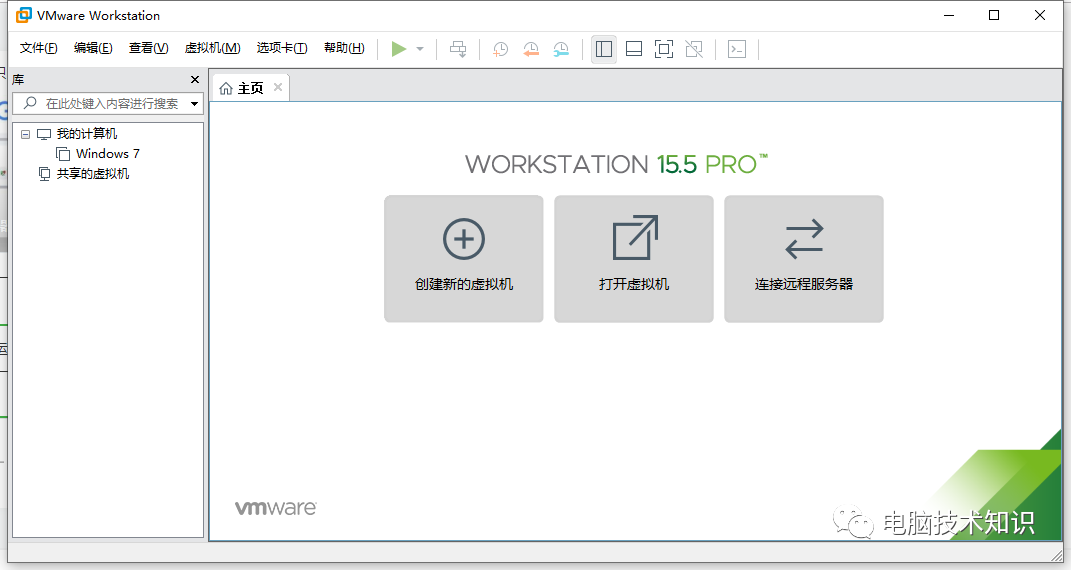
Task: Click the console view toolbar icon
Action: (x=737, y=49)
